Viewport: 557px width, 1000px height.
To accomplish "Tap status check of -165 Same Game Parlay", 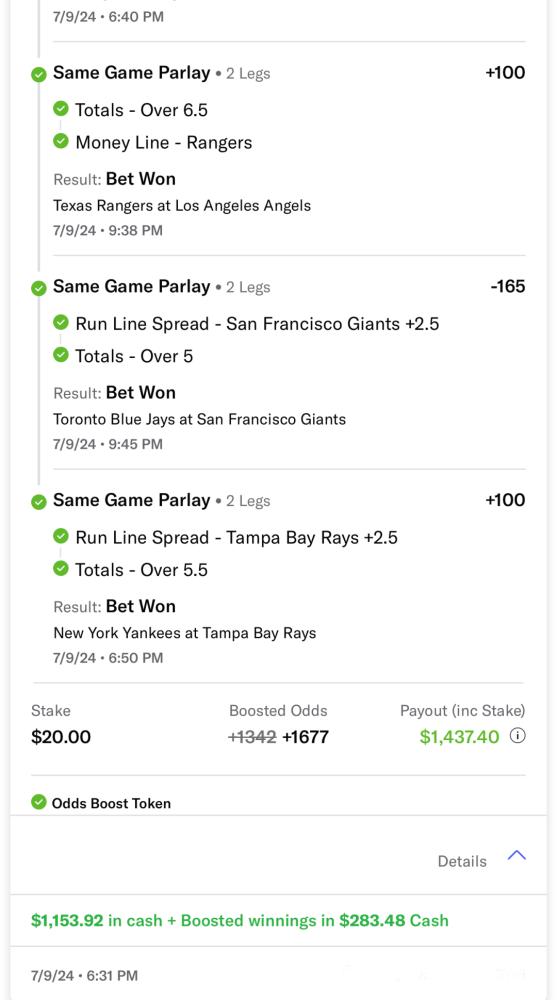I will pos(39,289).
